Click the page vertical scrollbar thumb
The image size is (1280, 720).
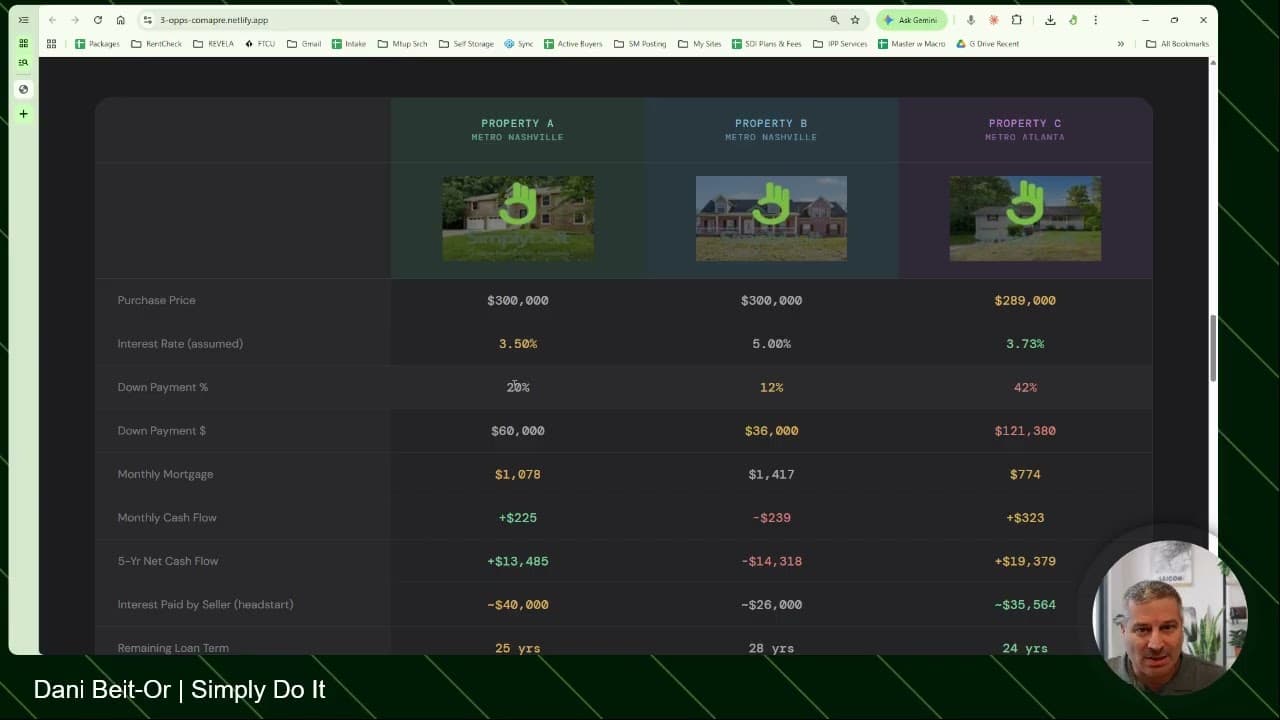pyautogui.click(x=1213, y=348)
